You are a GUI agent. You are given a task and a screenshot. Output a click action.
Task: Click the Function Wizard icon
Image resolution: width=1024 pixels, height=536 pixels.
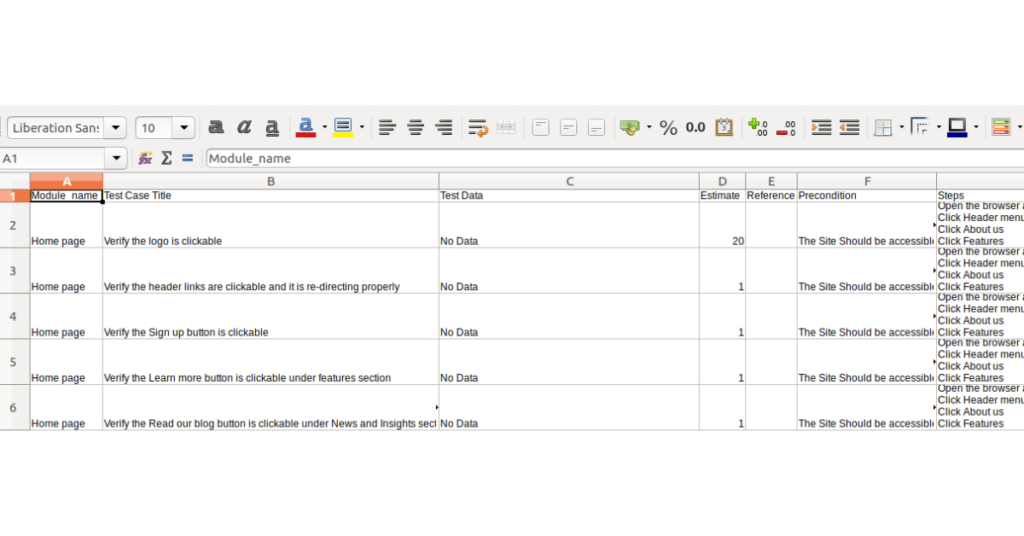pyautogui.click(x=145, y=158)
